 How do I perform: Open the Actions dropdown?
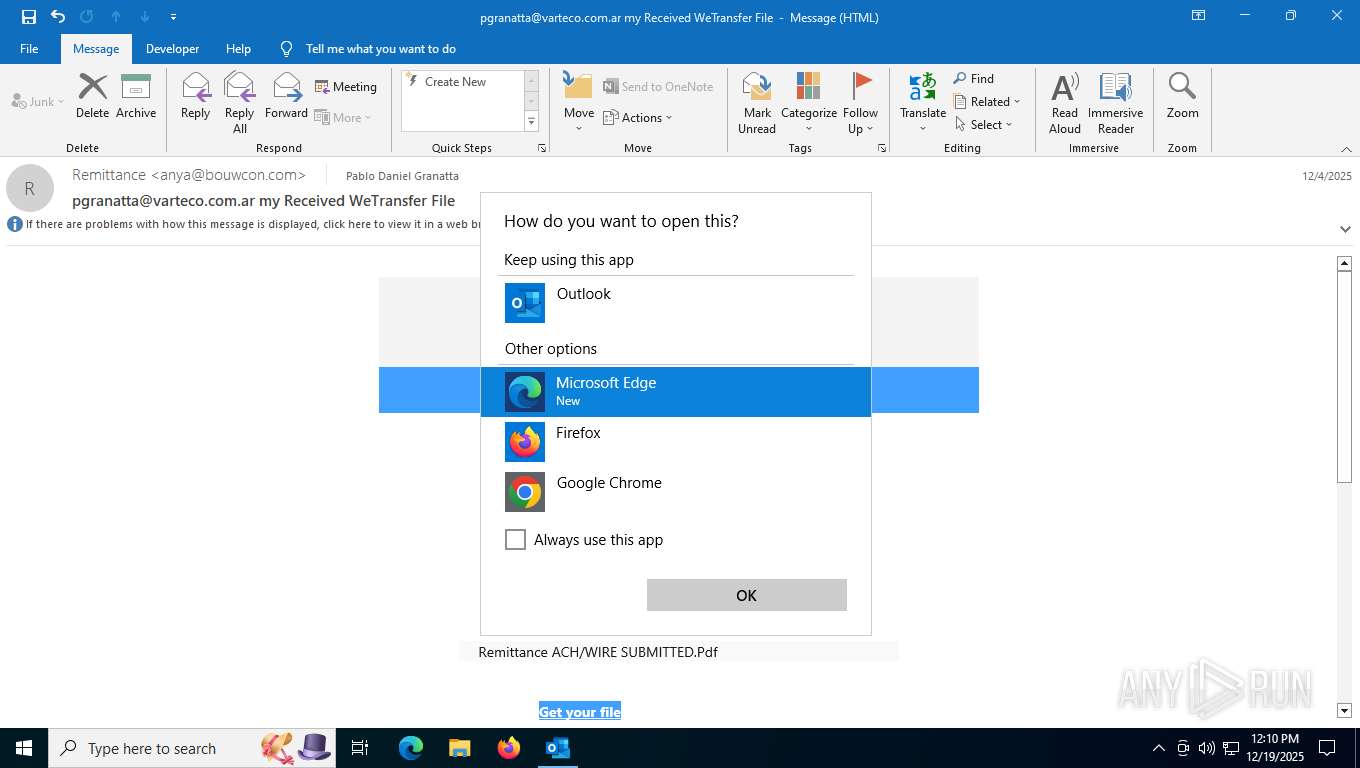[x=638, y=117]
